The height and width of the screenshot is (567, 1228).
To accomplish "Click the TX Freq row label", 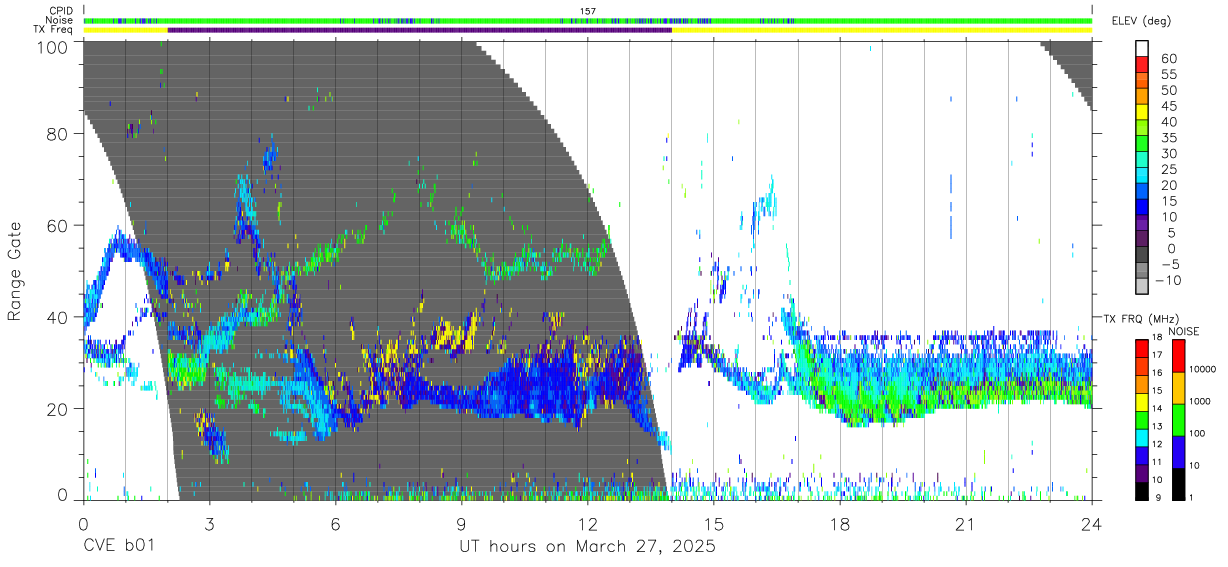I will pos(55,30).
